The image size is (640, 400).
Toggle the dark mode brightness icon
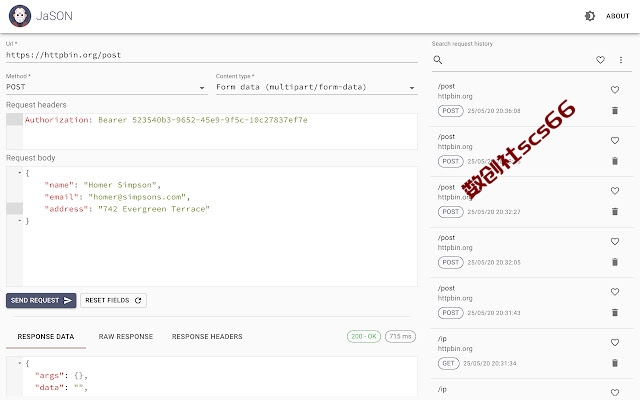pyautogui.click(x=590, y=16)
